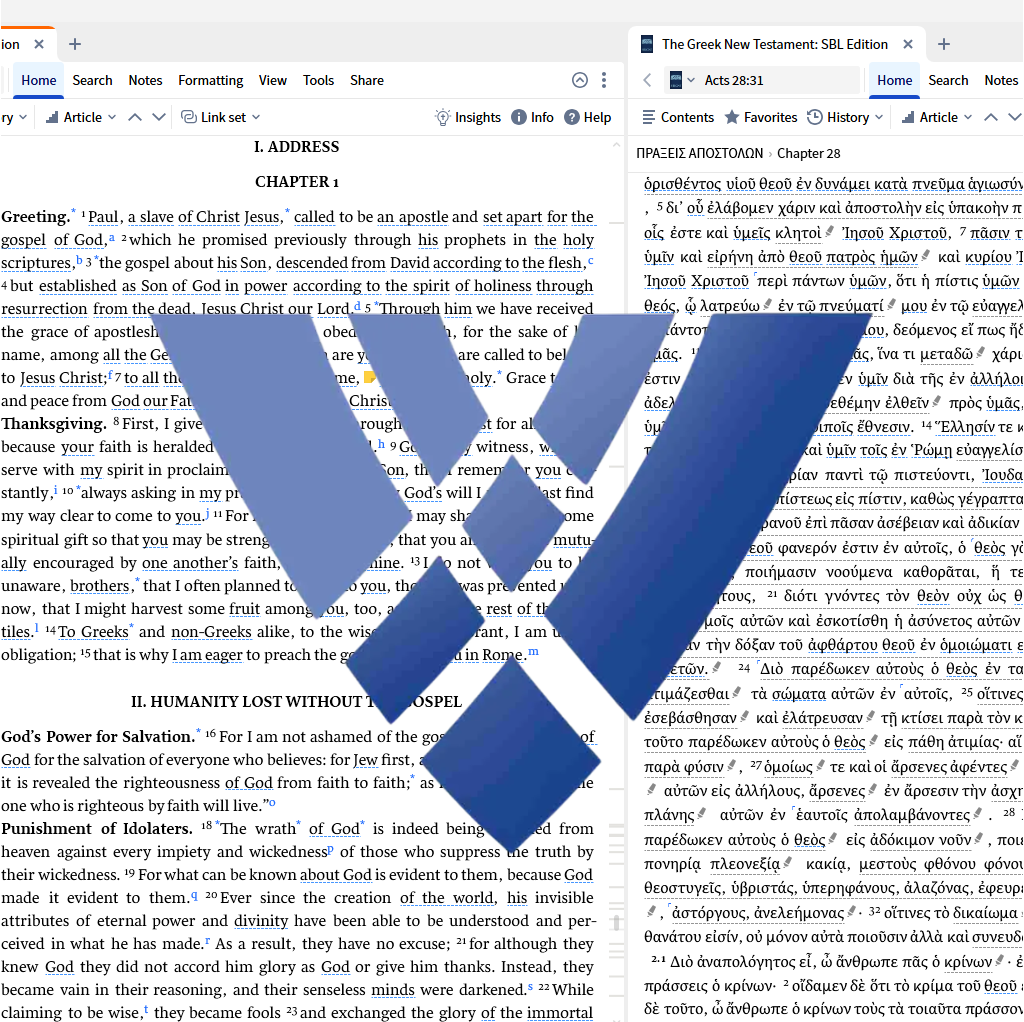
Task: Open the Share tab
Action: pyautogui.click(x=366, y=80)
